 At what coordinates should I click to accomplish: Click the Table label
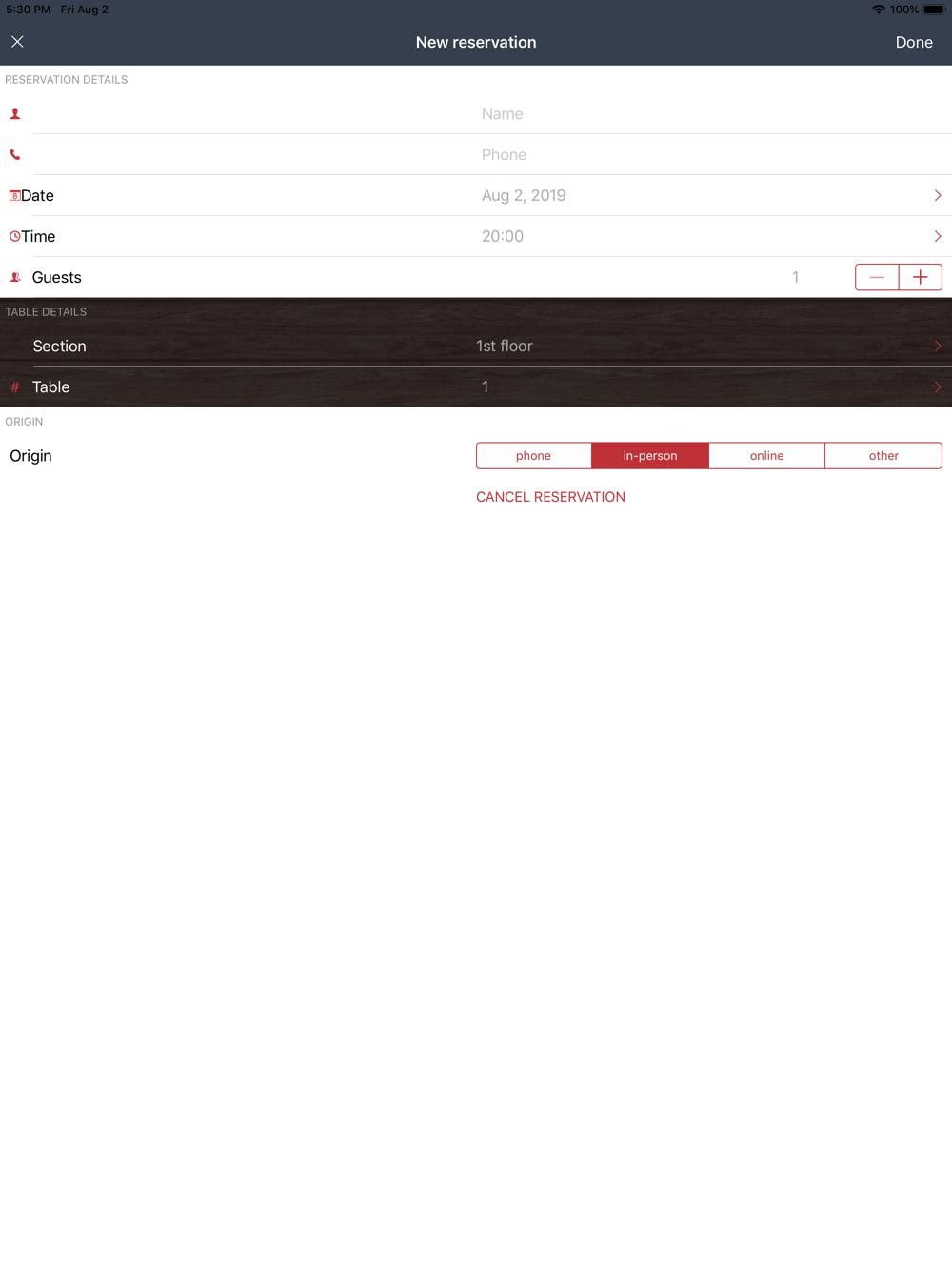coord(51,387)
